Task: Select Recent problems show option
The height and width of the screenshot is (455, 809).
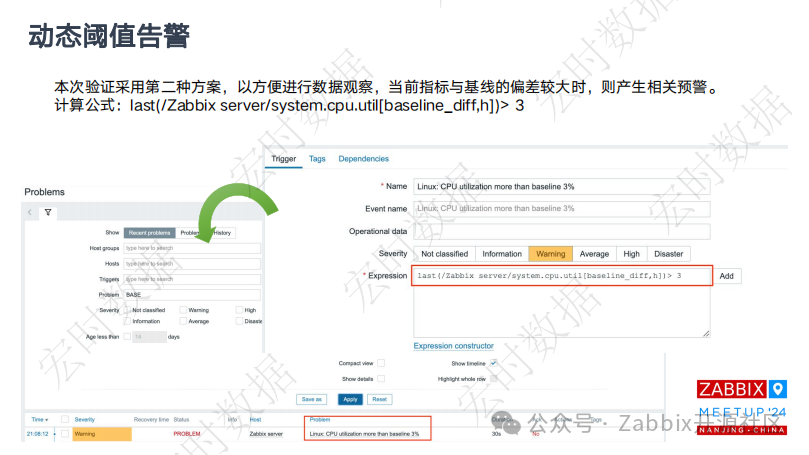Action: click(150, 233)
